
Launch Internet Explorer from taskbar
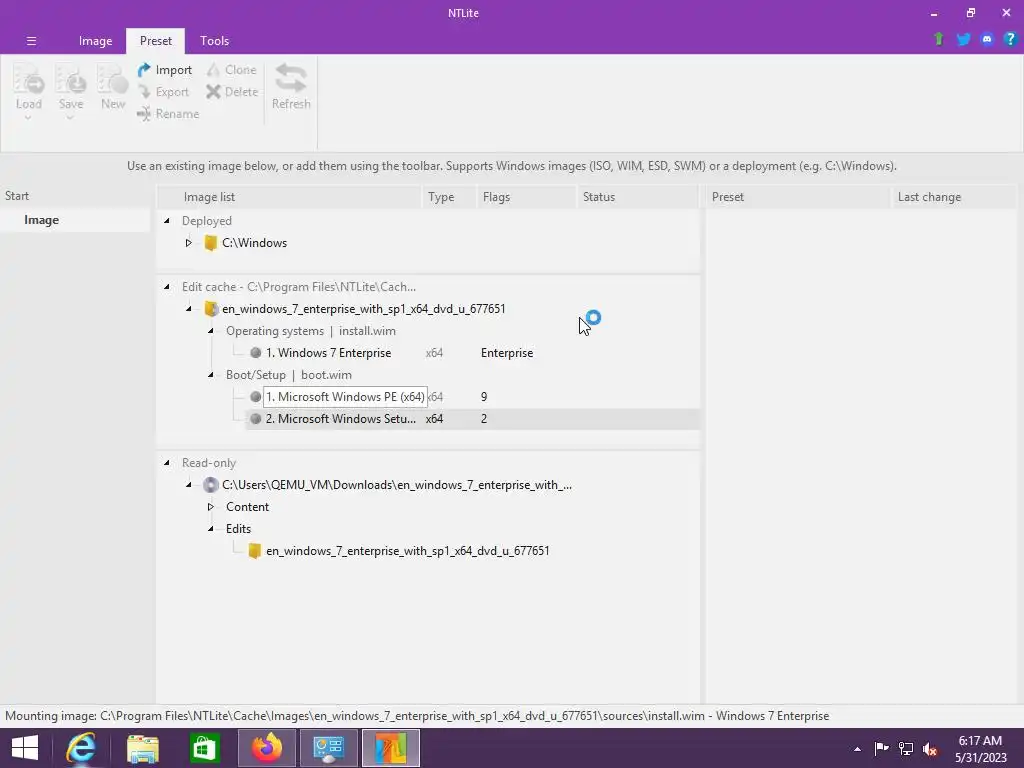coord(81,748)
